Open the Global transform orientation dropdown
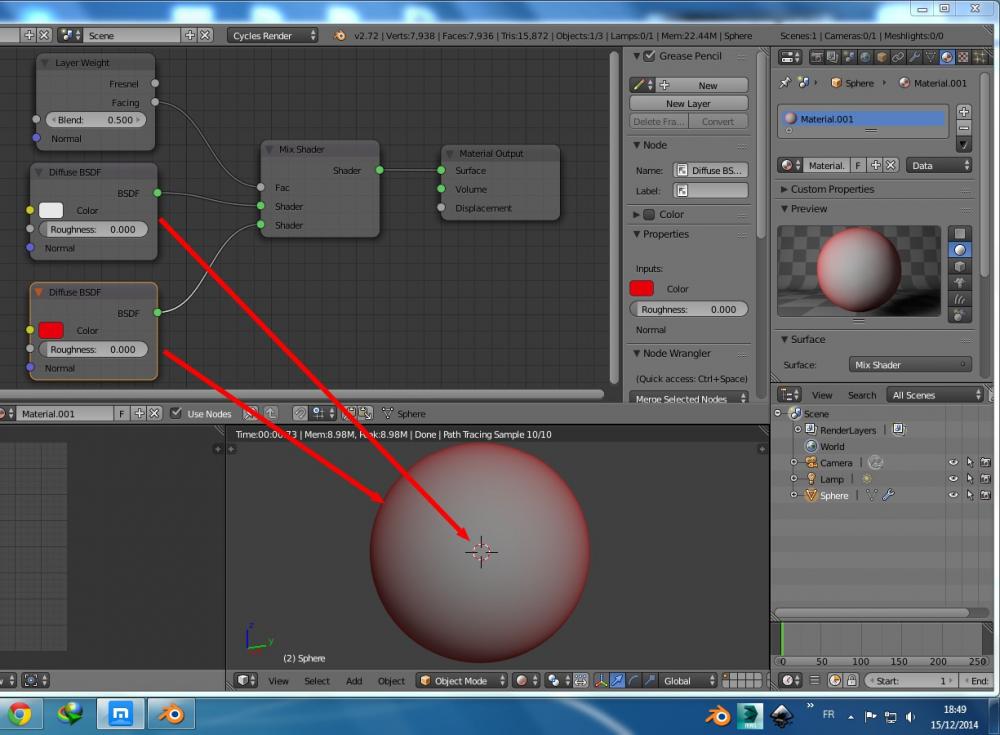1000x735 pixels. point(688,681)
